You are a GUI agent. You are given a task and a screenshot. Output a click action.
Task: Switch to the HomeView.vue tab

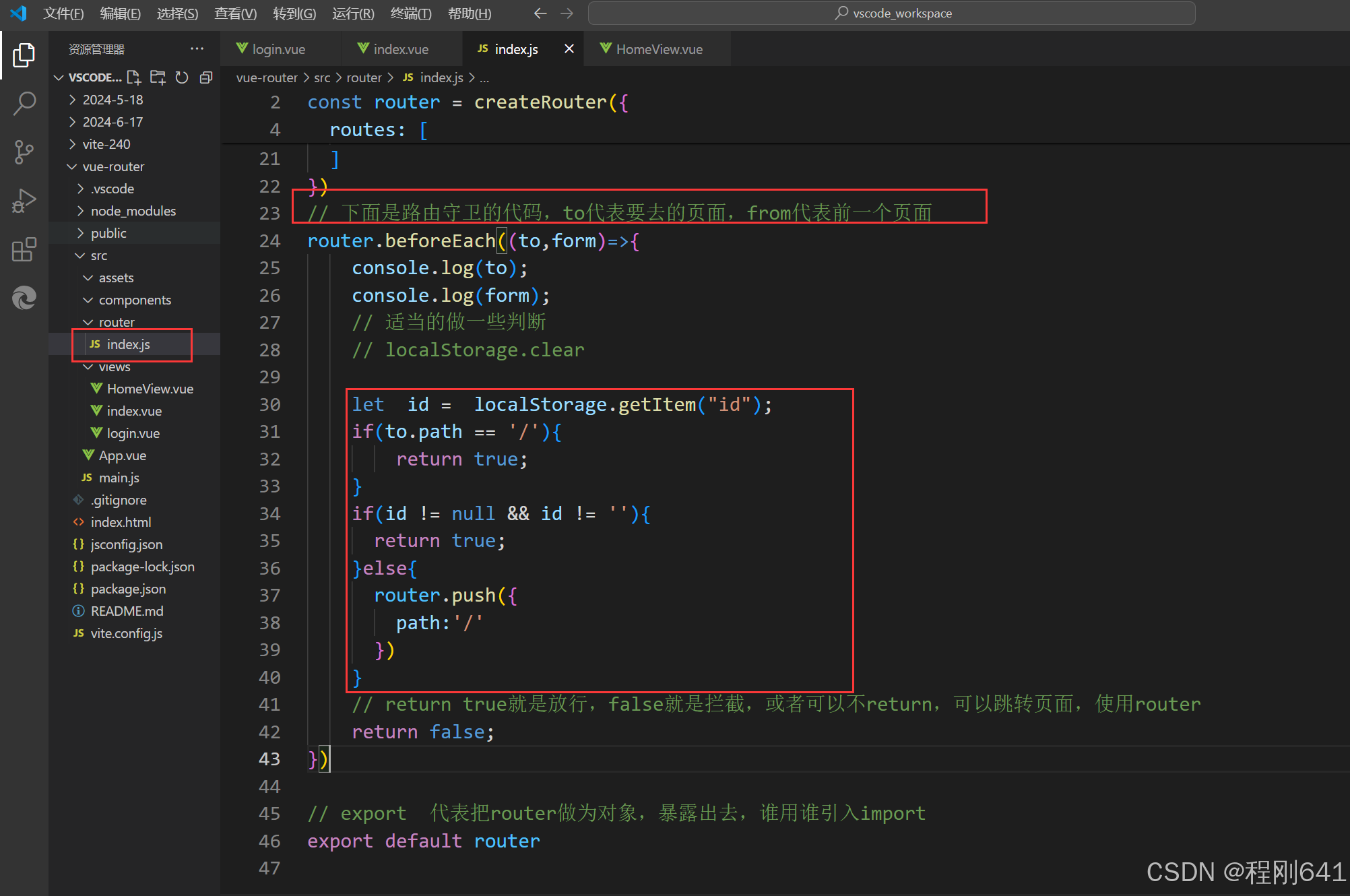coord(658,49)
